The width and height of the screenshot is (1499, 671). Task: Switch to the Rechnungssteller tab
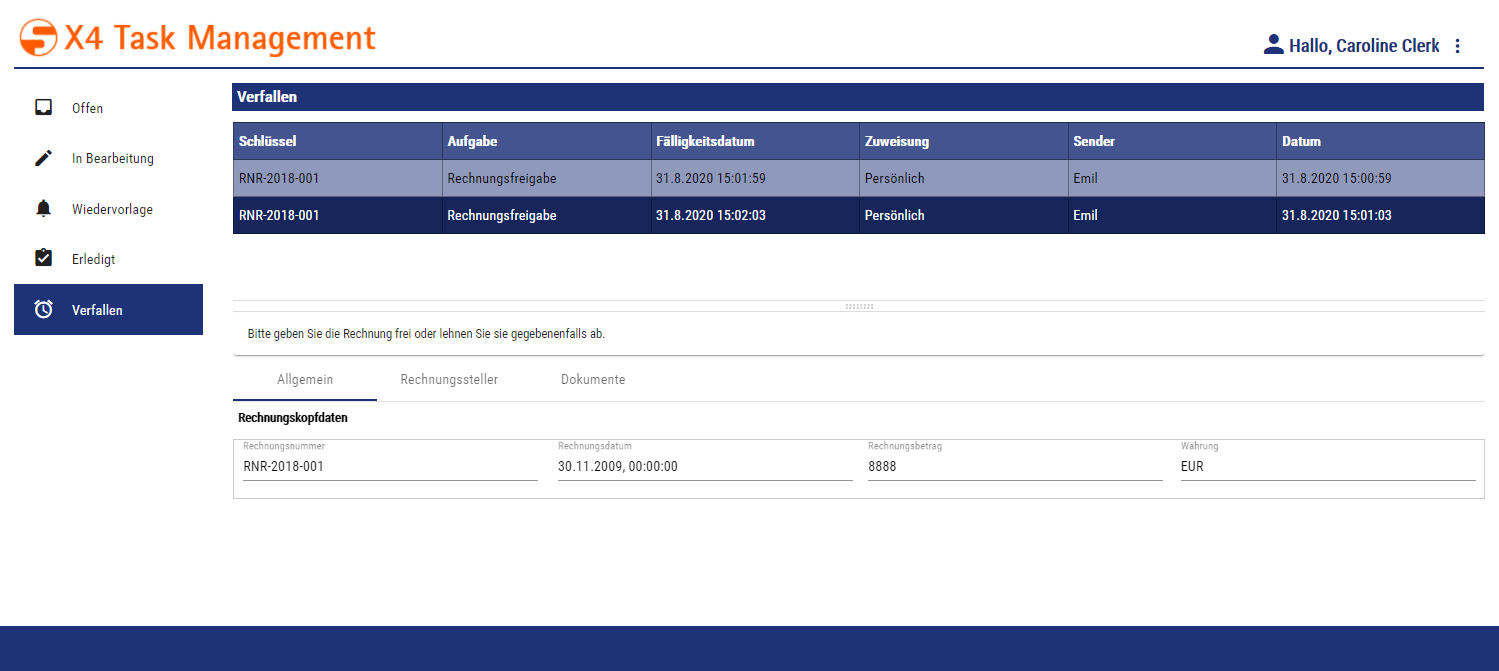click(x=449, y=380)
